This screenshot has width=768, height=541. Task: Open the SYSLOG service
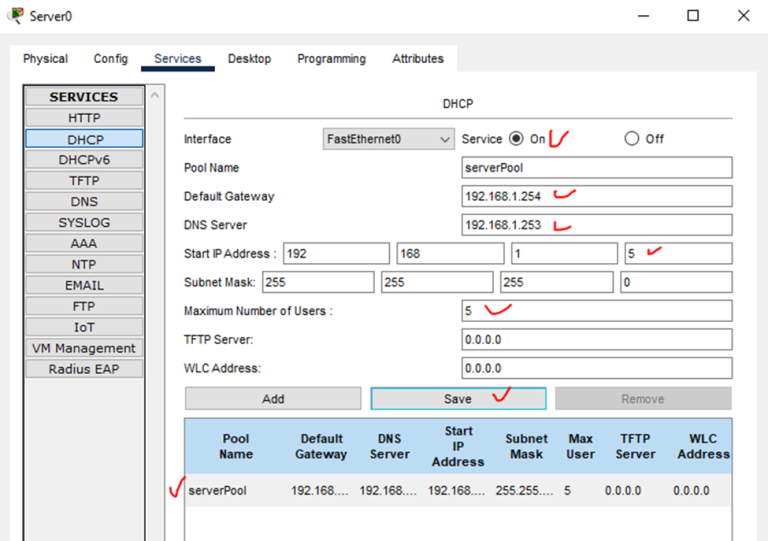point(84,223)
